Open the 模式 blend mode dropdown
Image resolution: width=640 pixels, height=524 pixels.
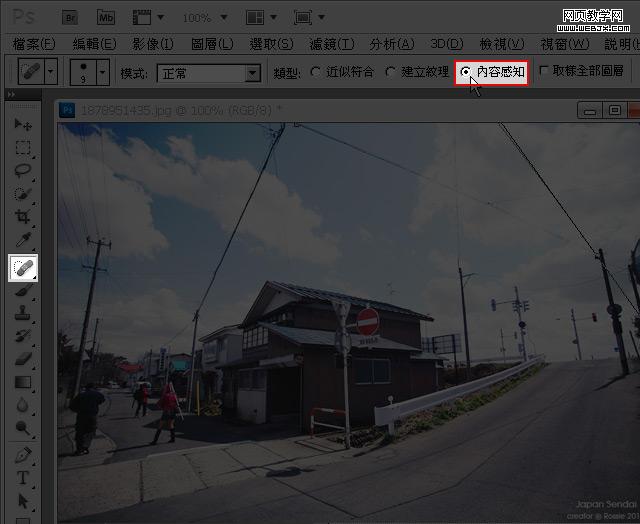coord(210,73)
